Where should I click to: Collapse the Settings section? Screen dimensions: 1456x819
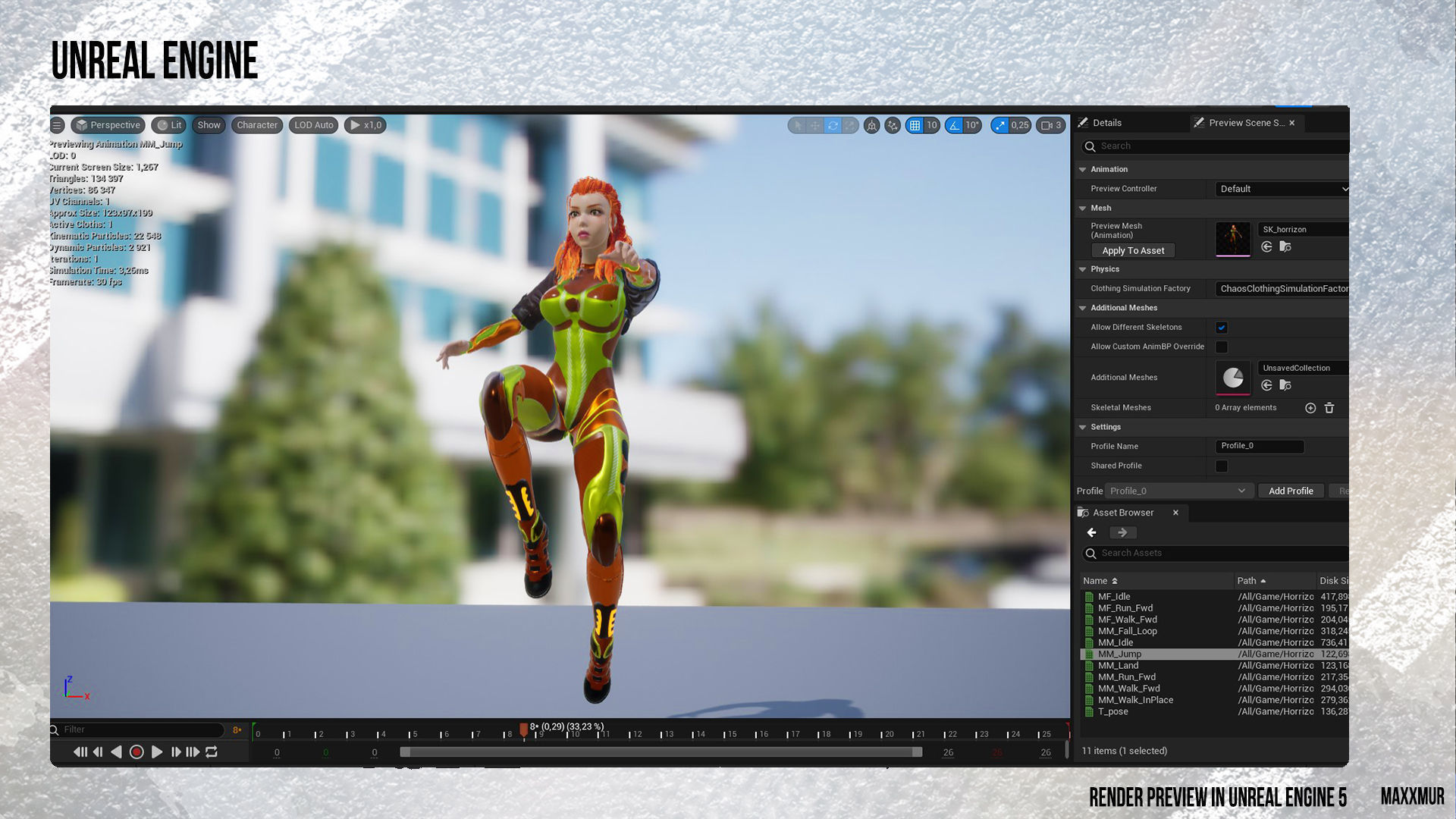click(1083, 427)
